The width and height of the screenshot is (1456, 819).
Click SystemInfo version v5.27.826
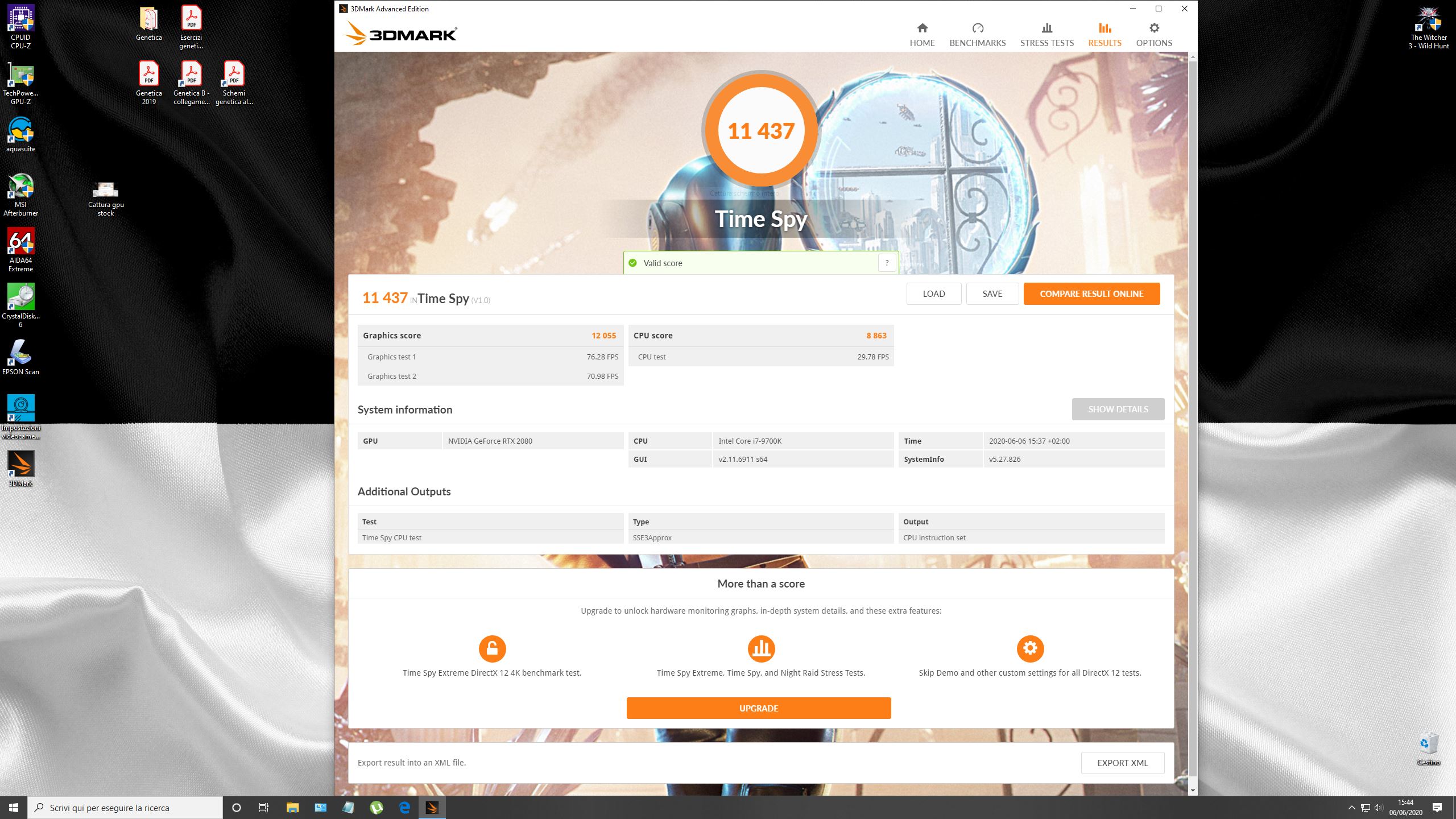[1074, 459]
